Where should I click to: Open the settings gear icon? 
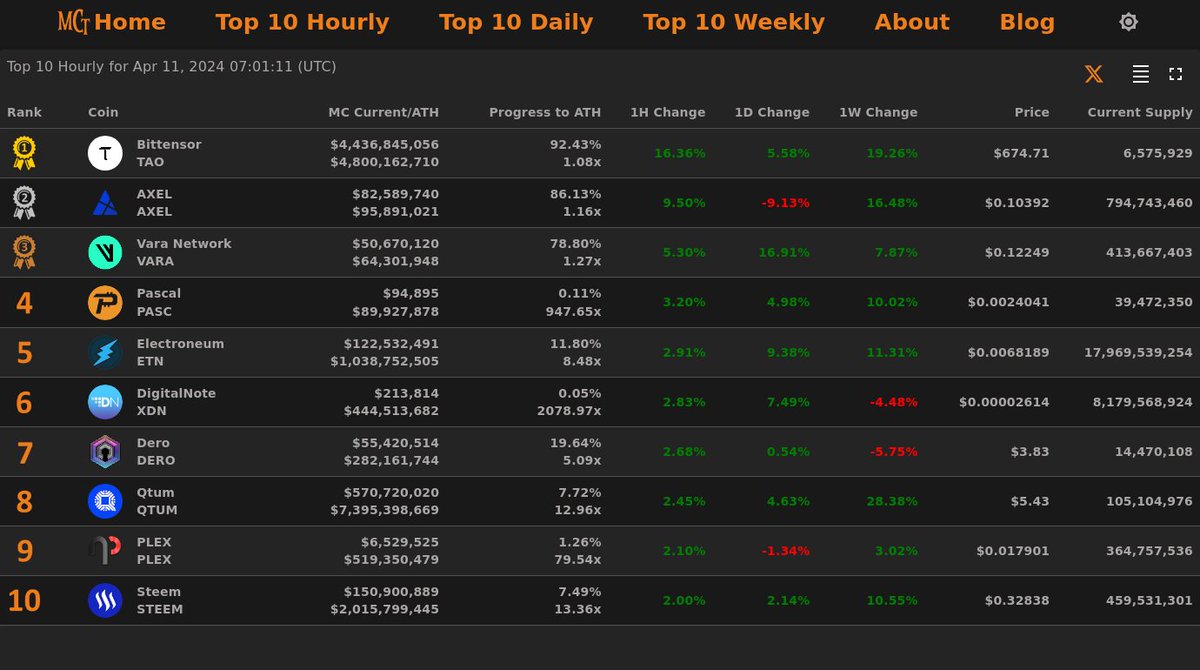pyautogui.click(x=1128, y=22)
